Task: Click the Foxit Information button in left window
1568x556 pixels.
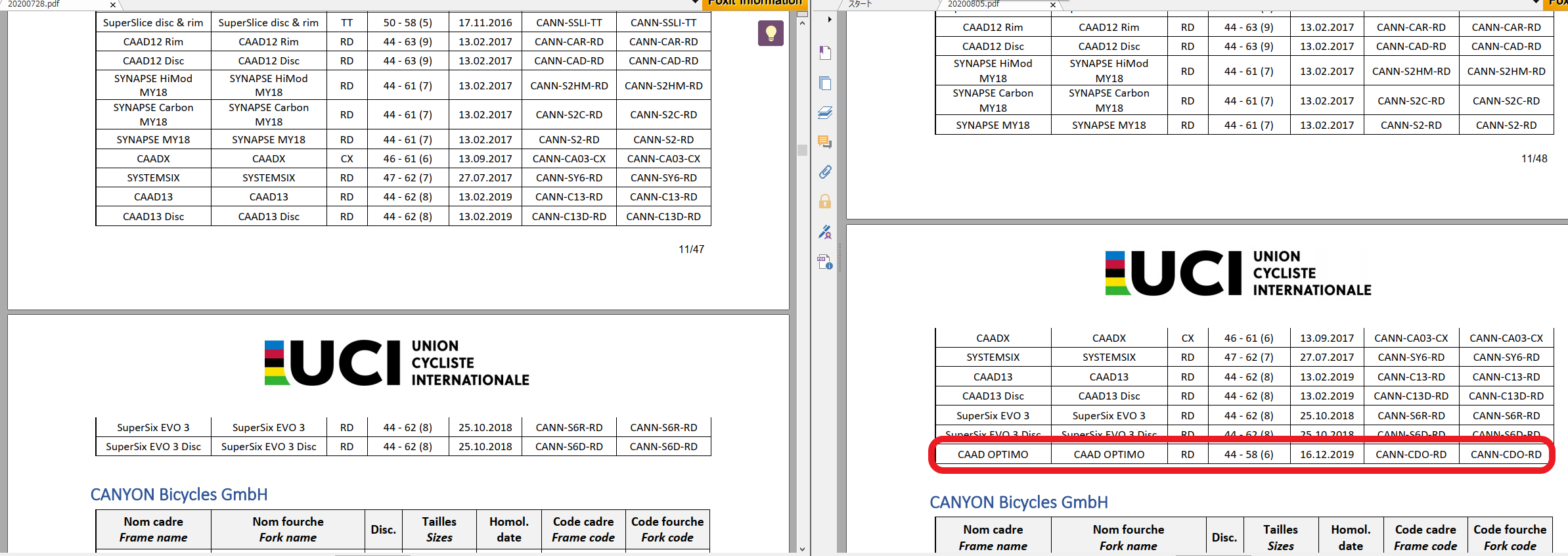Action: coord(754,4)
